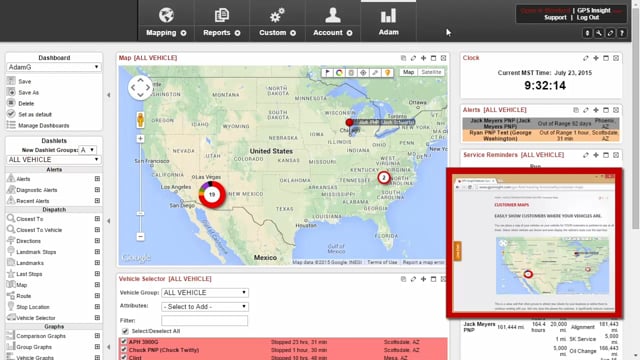This screenshot has width=640, height=360.
Task: Click the wrench settings icon in header
Action: pos(599,33)
